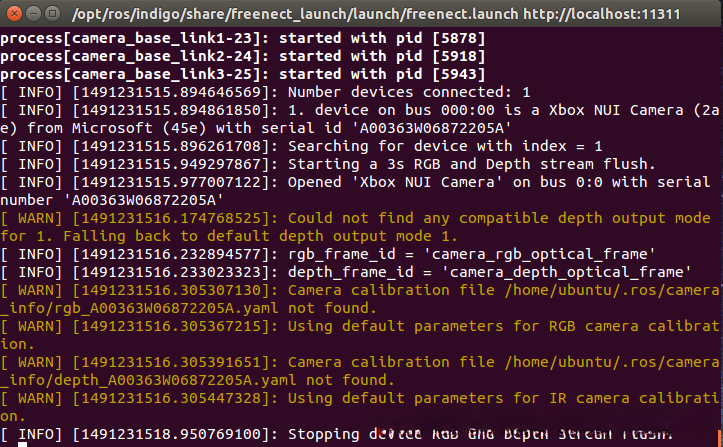The image size is (723, 447).
Task: Click the camera_base_link1-23 process line
Action: point(242,38)
